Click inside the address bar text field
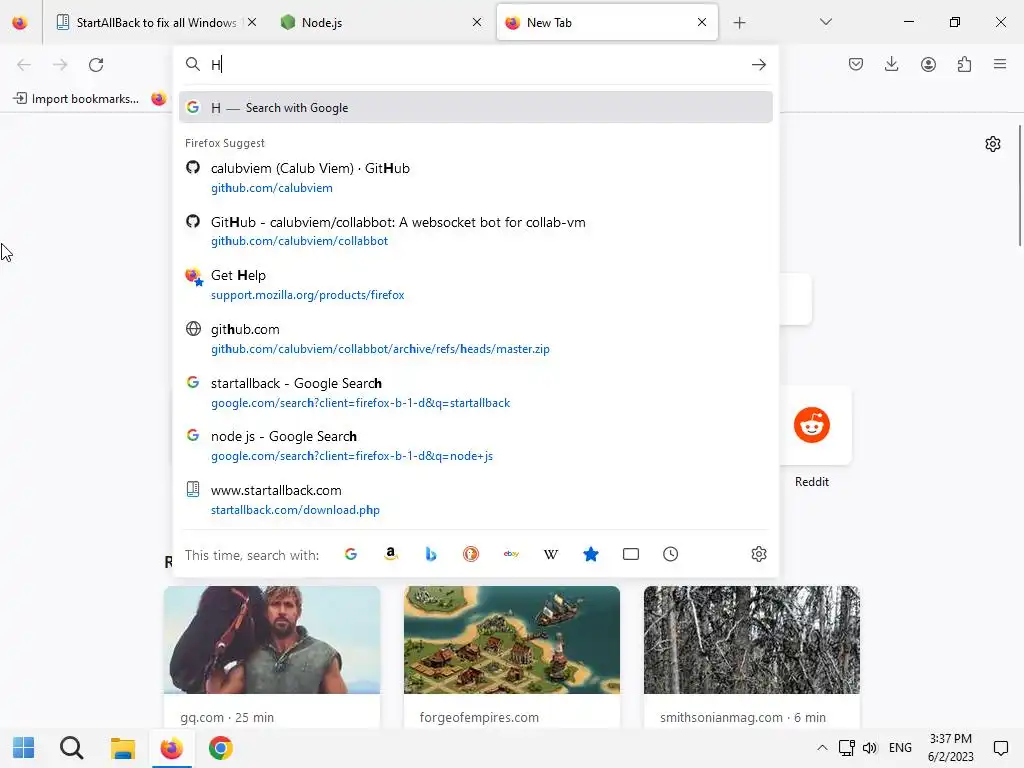Image resolution: width=1024 pixels, height=768 pixels. tap(477, 65)
